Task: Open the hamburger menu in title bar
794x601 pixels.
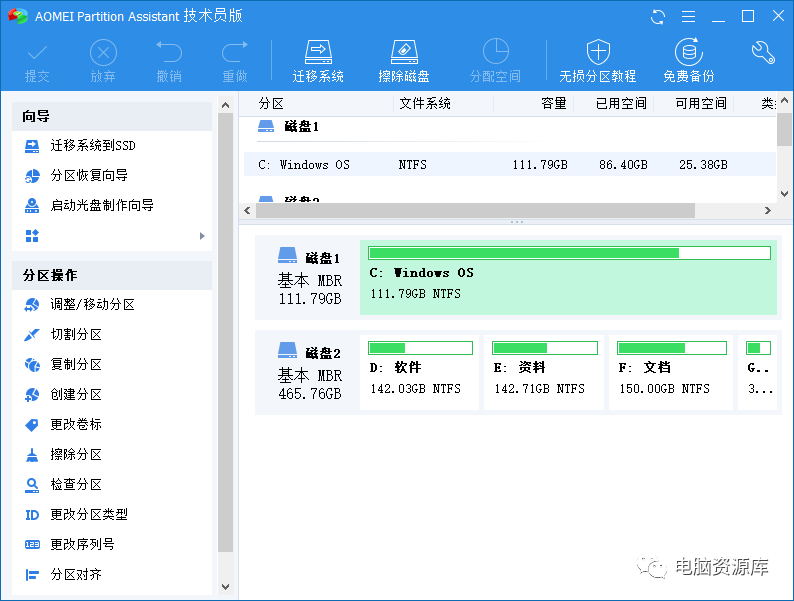Action: click(x=688, y=17)
